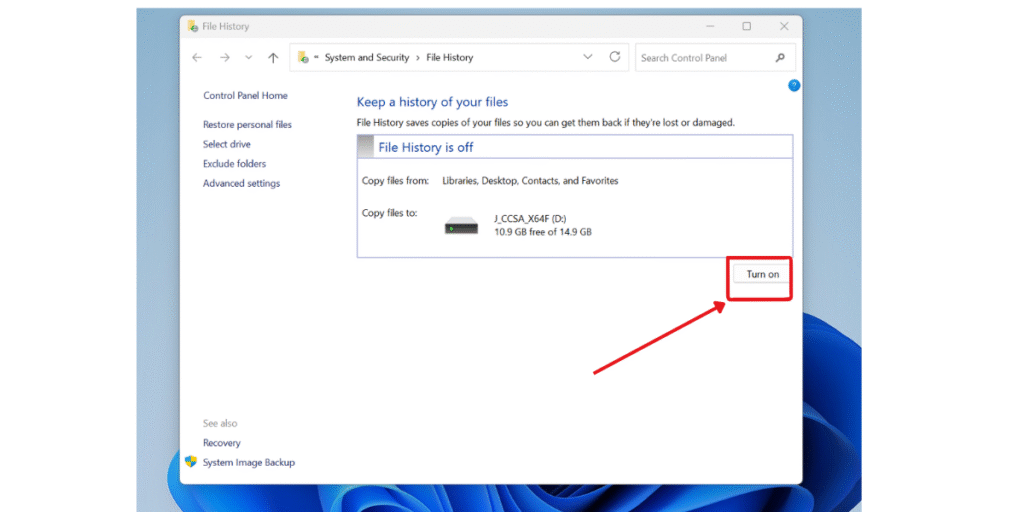Select System and Security breadcrumb
This screenshot has width=1024, height=512.
pos(367,57)
